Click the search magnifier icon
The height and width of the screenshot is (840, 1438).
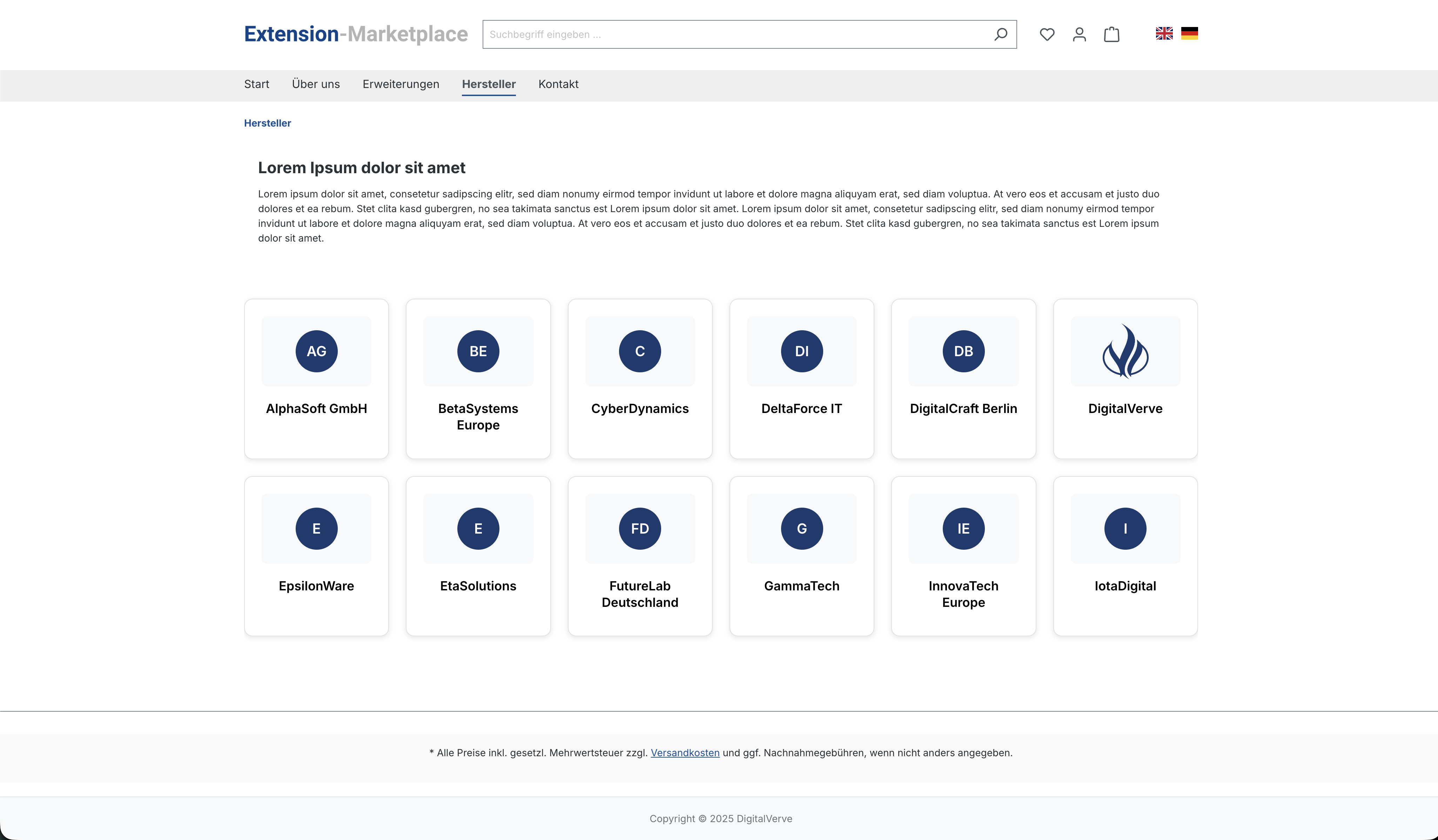coord(1000,34)
